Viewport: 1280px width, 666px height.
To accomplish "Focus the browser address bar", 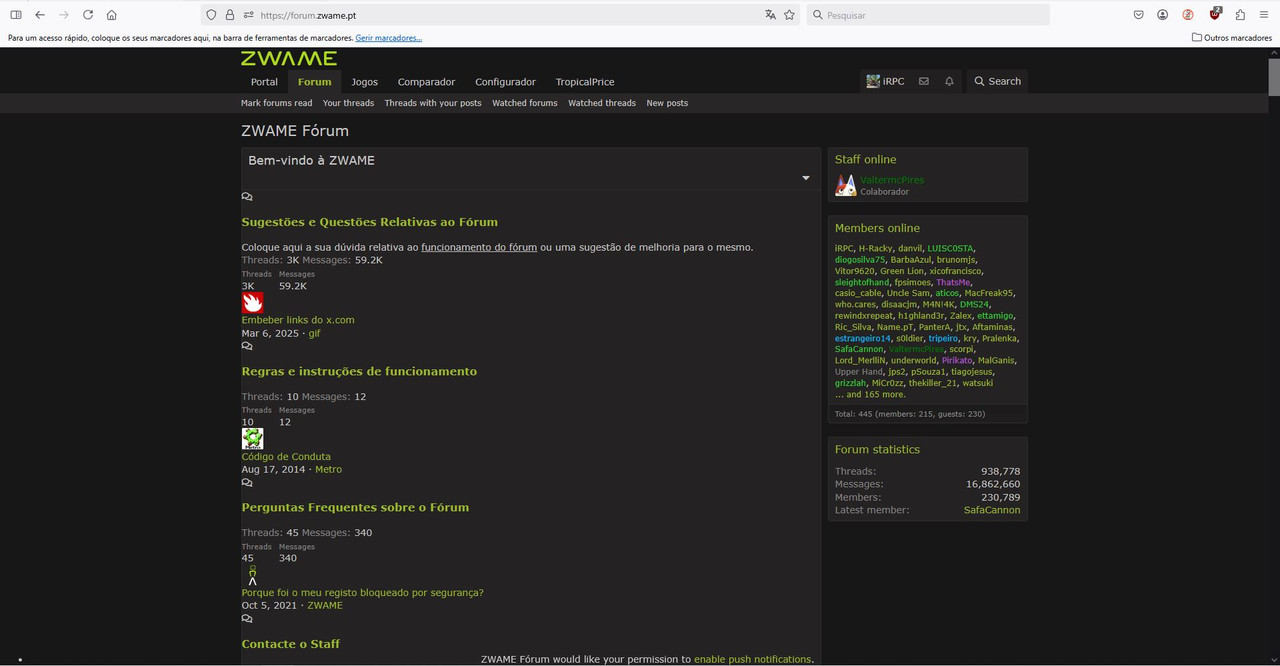I will point(500,15).
